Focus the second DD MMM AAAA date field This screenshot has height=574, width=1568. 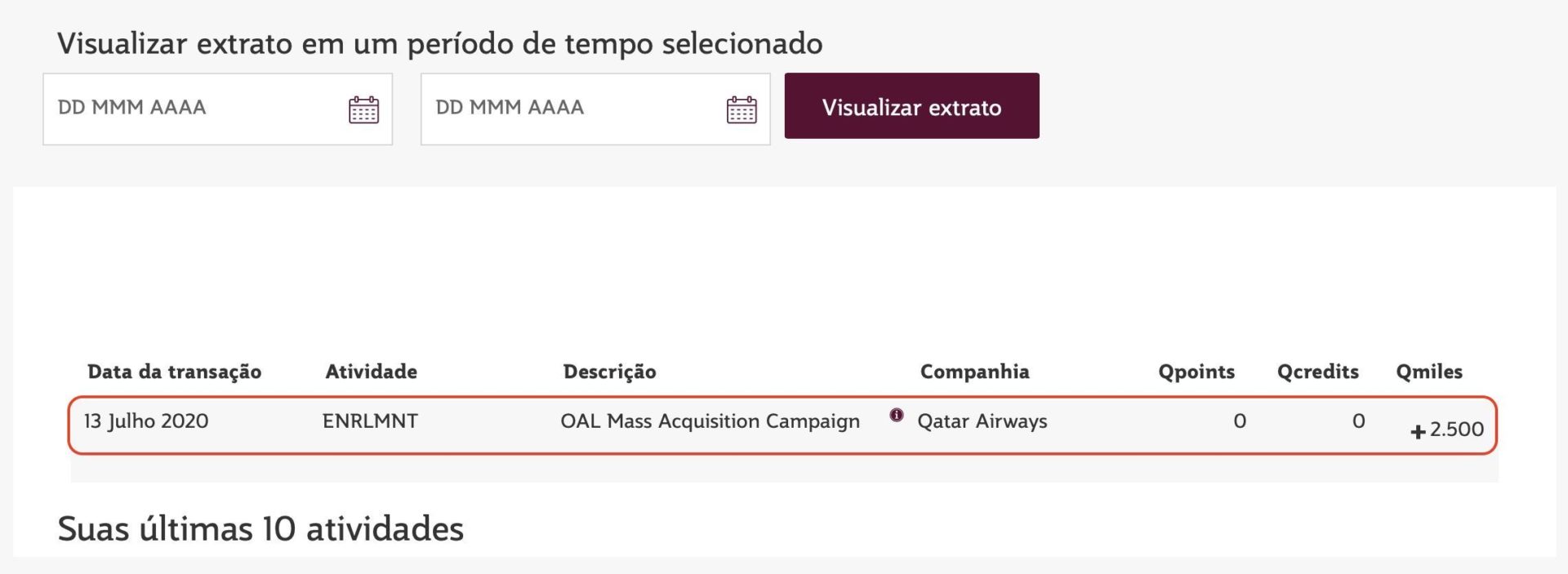click(595, 109)
